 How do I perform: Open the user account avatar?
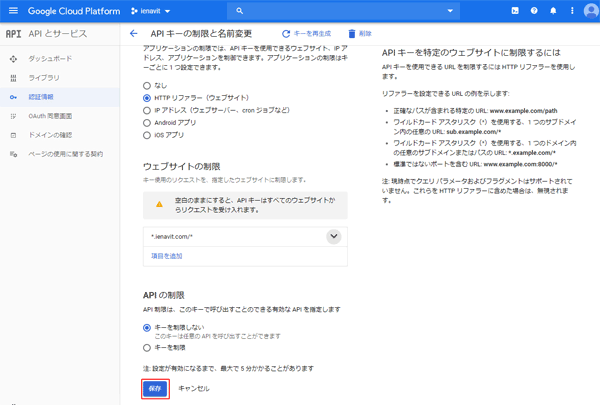coord(591,11)
